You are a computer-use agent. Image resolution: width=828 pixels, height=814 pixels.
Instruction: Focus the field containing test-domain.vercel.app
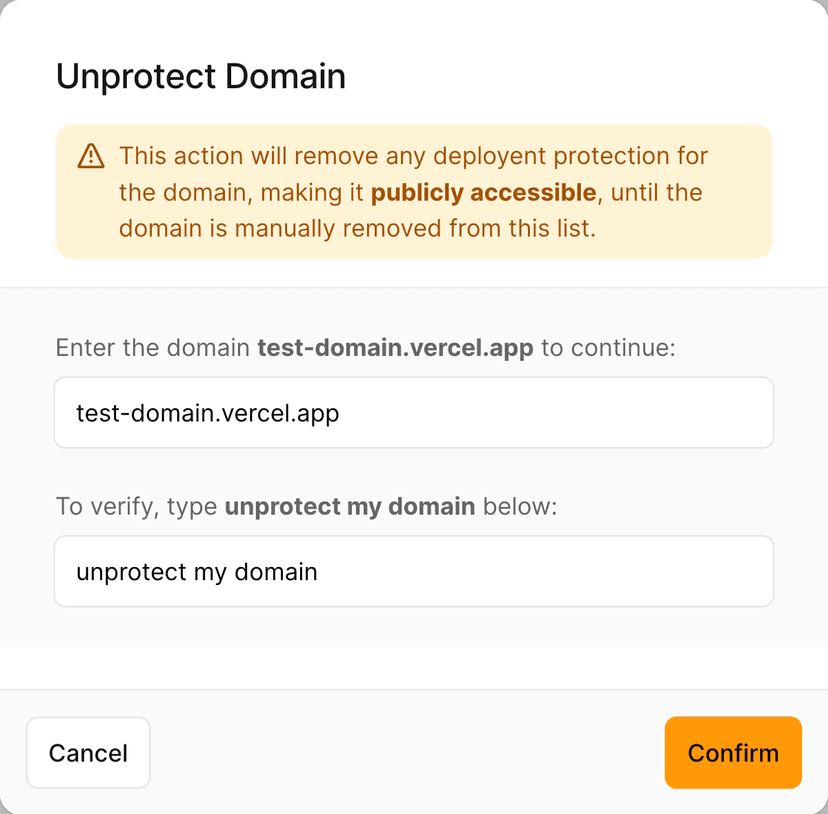tap(414, 412)
